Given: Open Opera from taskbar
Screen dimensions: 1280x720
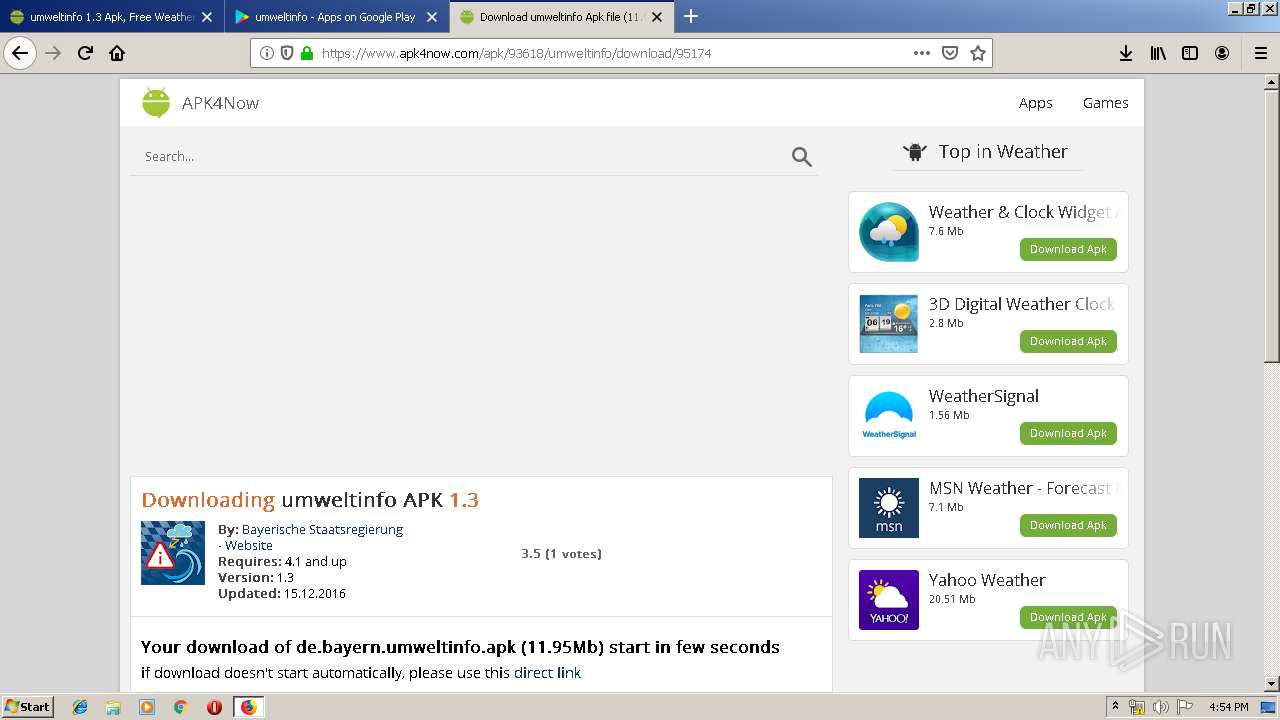Looking at the screenshot, I should (214, 707).
